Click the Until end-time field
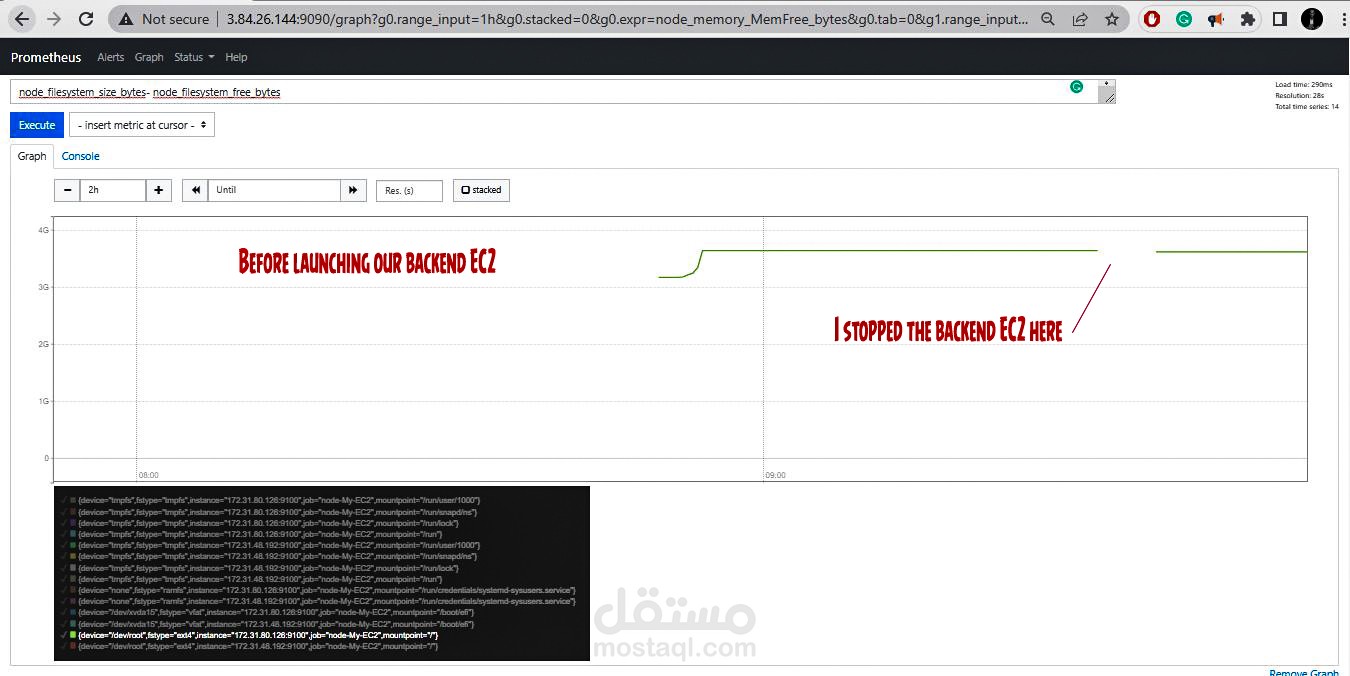 (274, 190)
